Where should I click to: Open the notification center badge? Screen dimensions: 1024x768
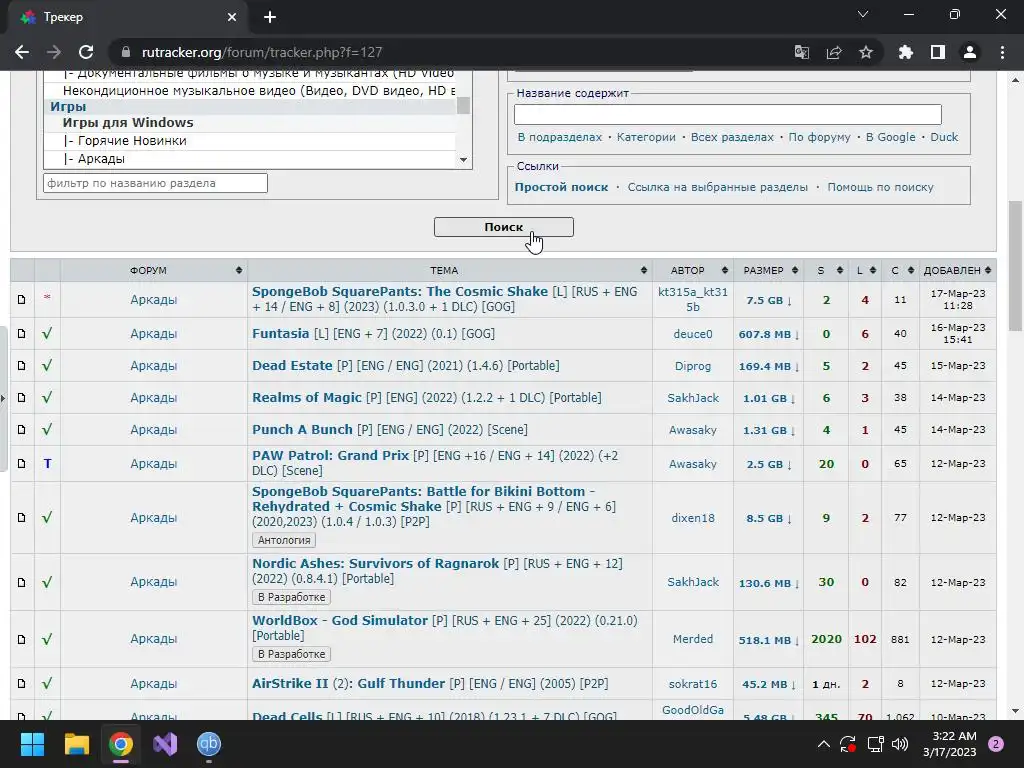tap(996, 744)
